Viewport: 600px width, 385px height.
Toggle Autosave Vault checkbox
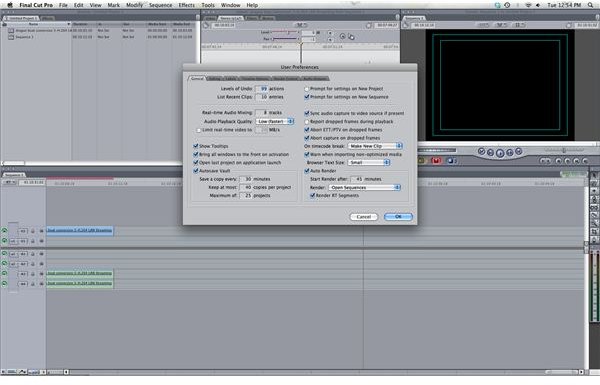[x=196, y=171]
